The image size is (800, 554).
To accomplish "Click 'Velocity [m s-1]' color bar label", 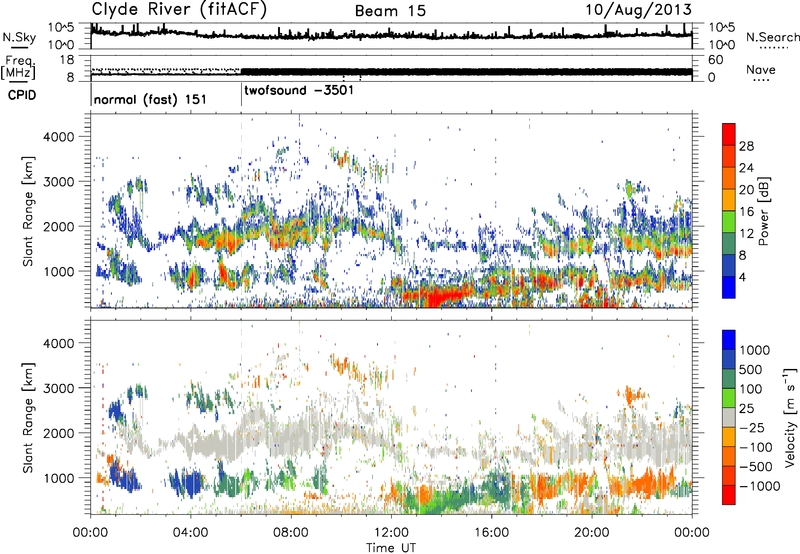I will coord(790,416).
